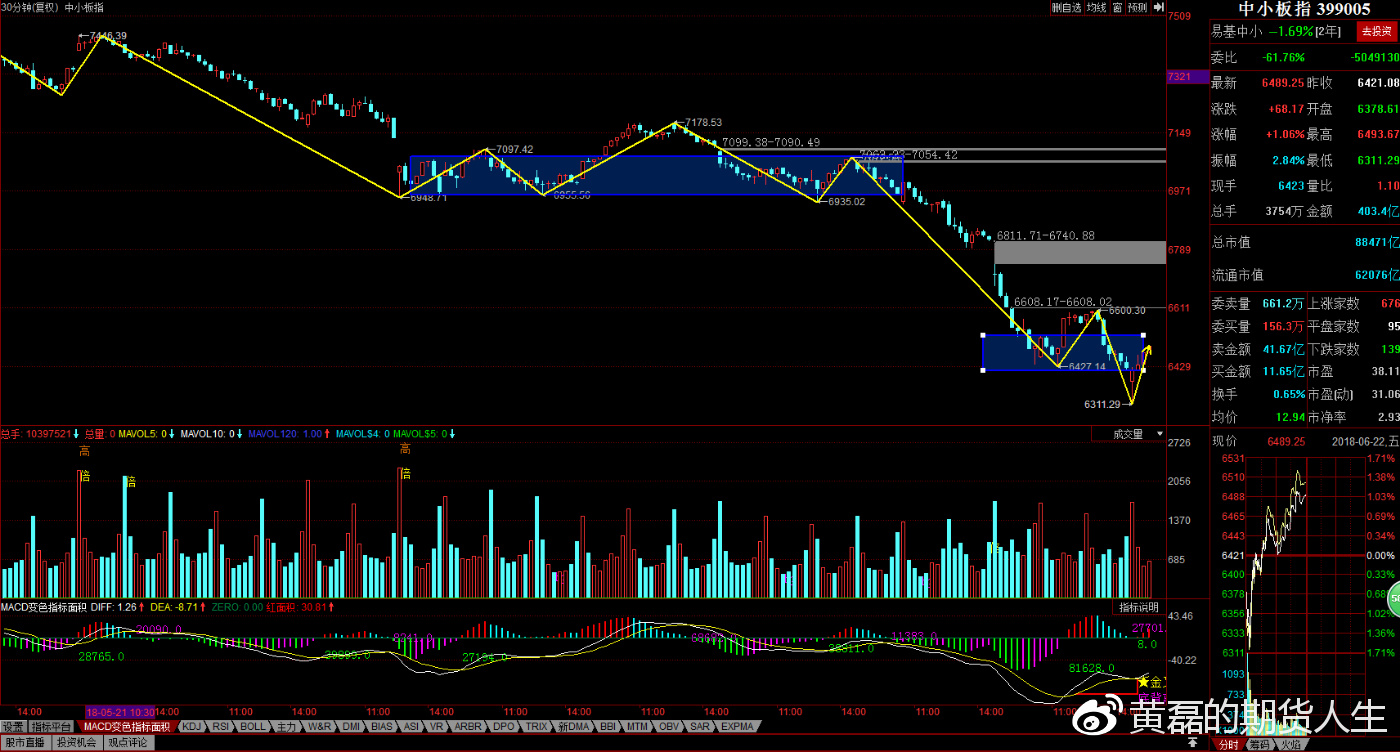Click the MAVOL120 volume legend
The width and height of the screenshot is (1400, 752).
(x=284, y=434)
